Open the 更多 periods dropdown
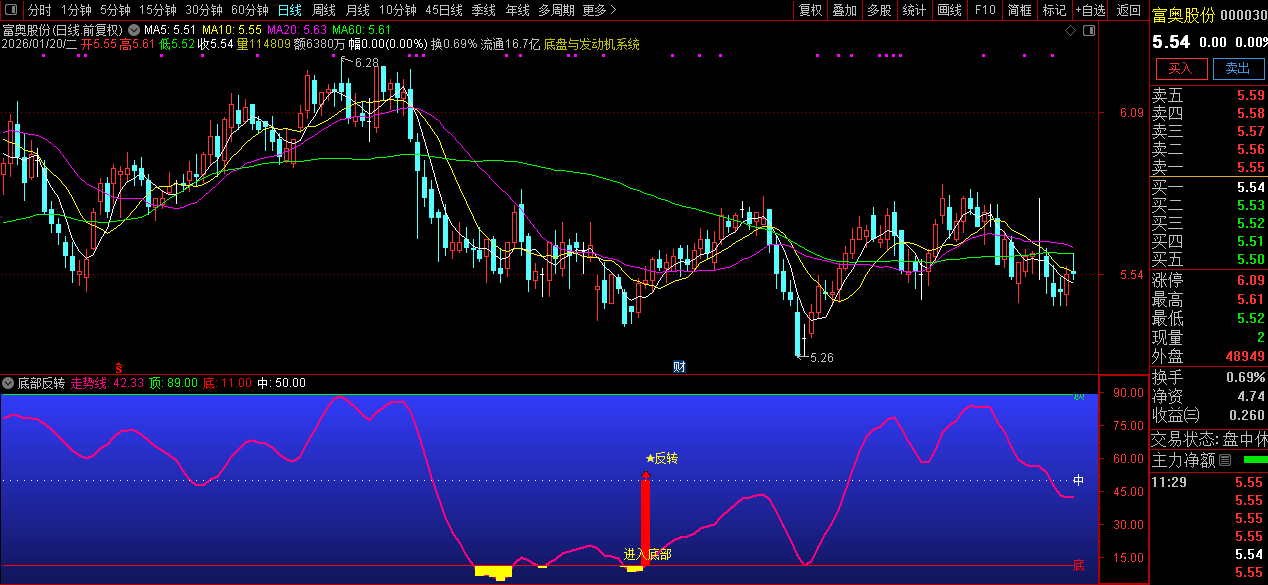Viewport: 1268px width, 585px height. pyautogui.click(x=595, y=10)
